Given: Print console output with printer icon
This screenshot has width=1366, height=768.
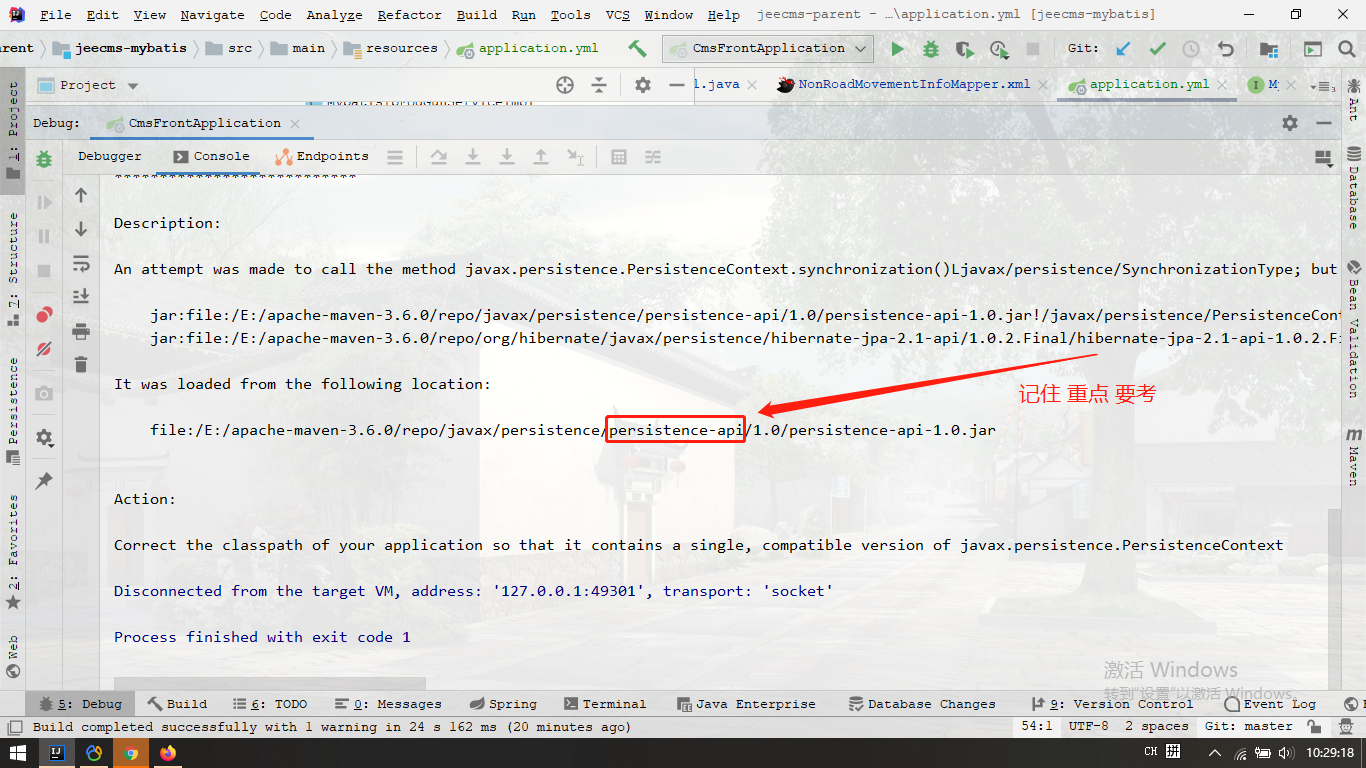Looking at the screenshot, I should tap(81, 331).
